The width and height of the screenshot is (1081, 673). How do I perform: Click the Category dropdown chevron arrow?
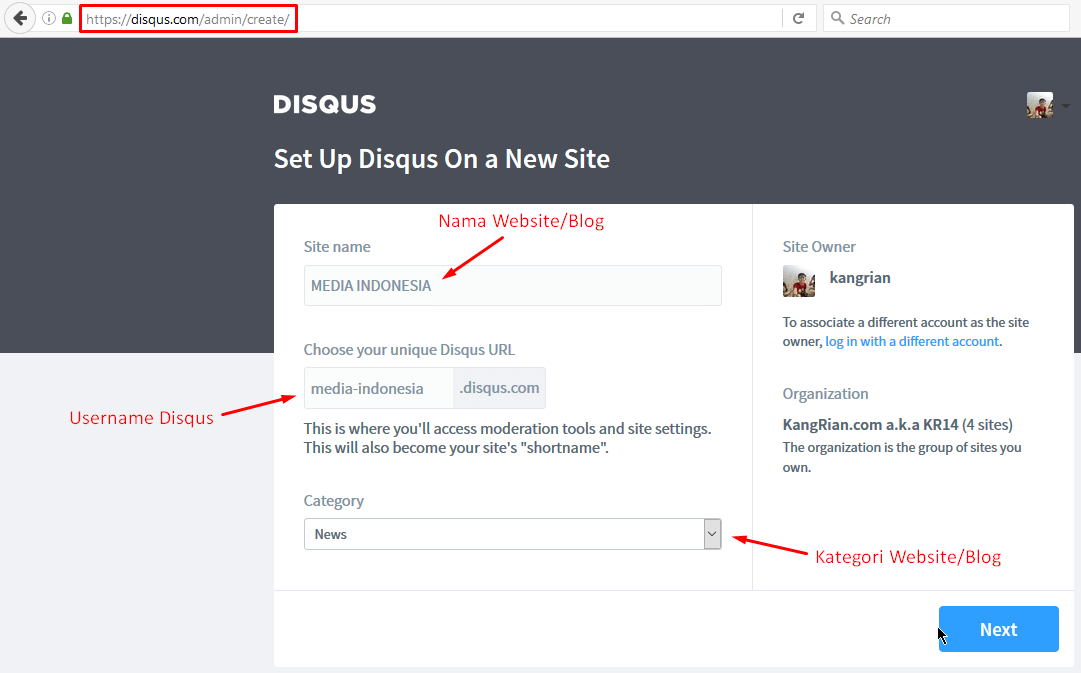pos(712,534)
